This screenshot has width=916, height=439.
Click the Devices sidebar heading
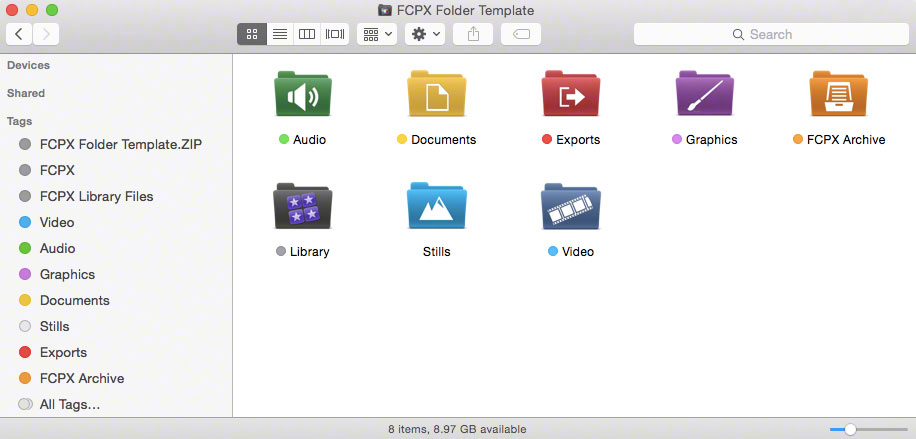(x=28, y=65)
